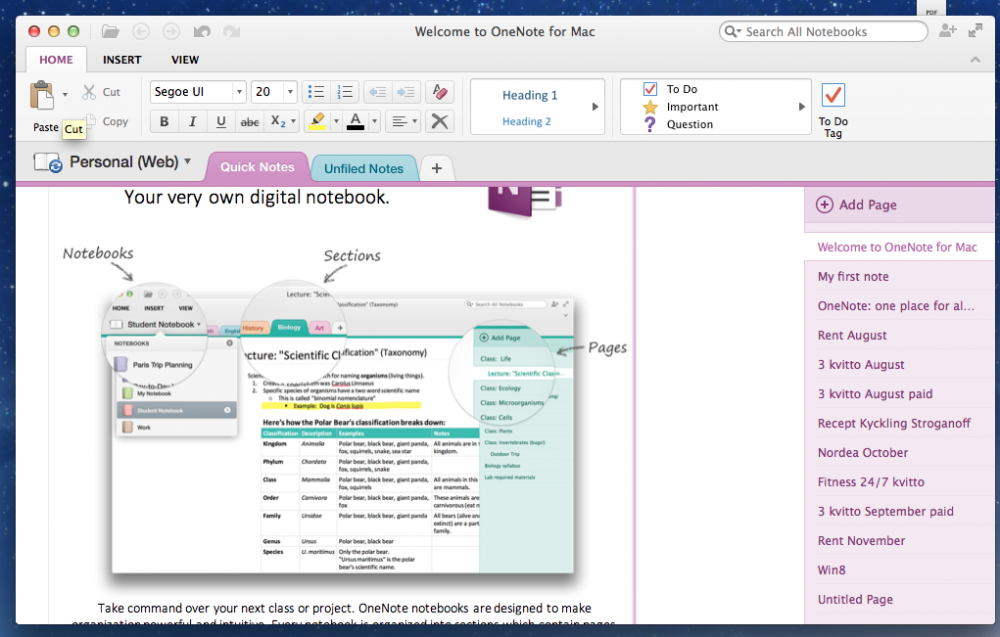Click the Search All Notebooks field
Image resolution: width=1000 pixels, height=637 pixels.
pos(823,31)
